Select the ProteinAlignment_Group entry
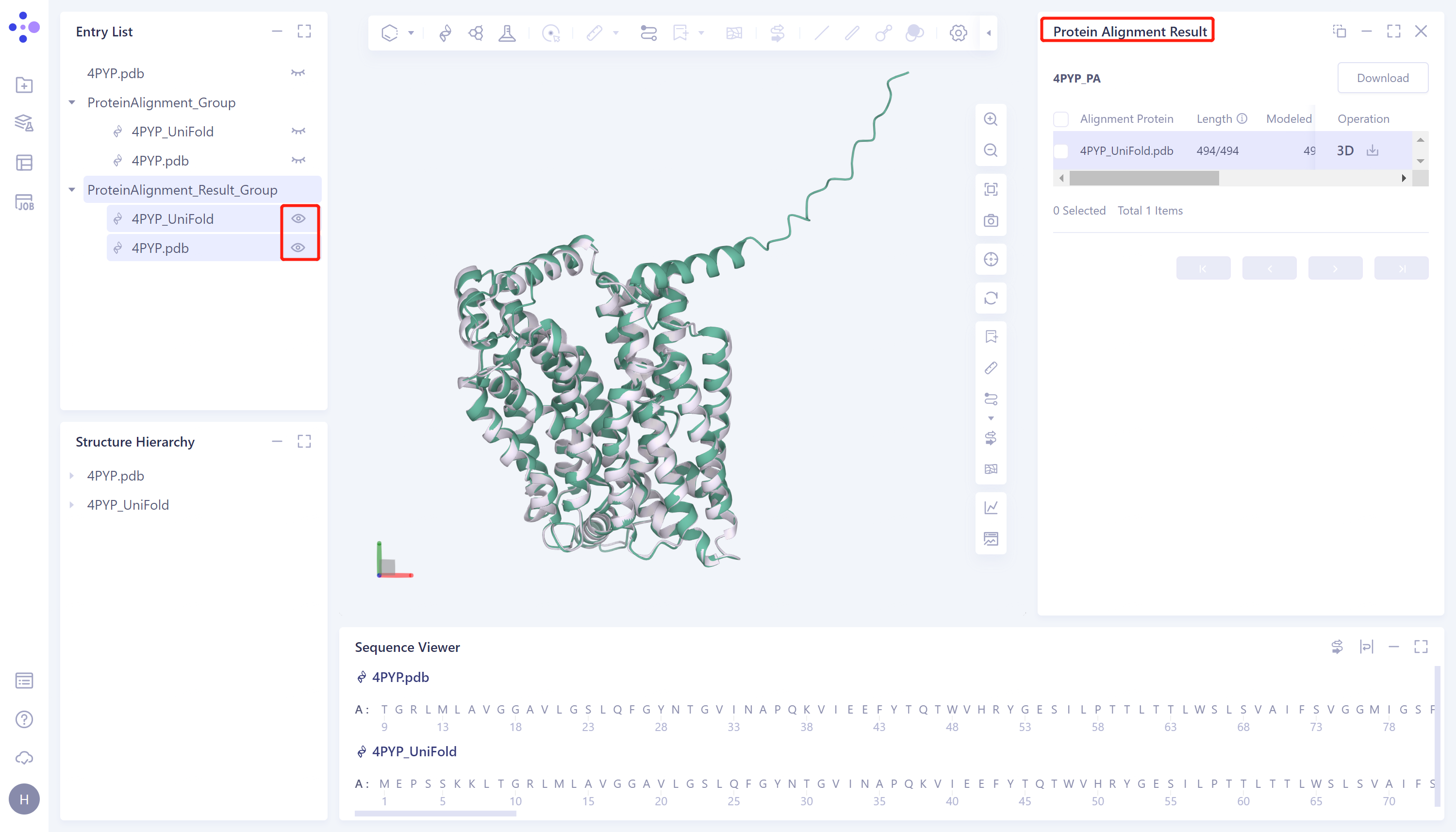The height and width of the screenshot is (832, 1456). pyautogui.click(x=161, y=103)
